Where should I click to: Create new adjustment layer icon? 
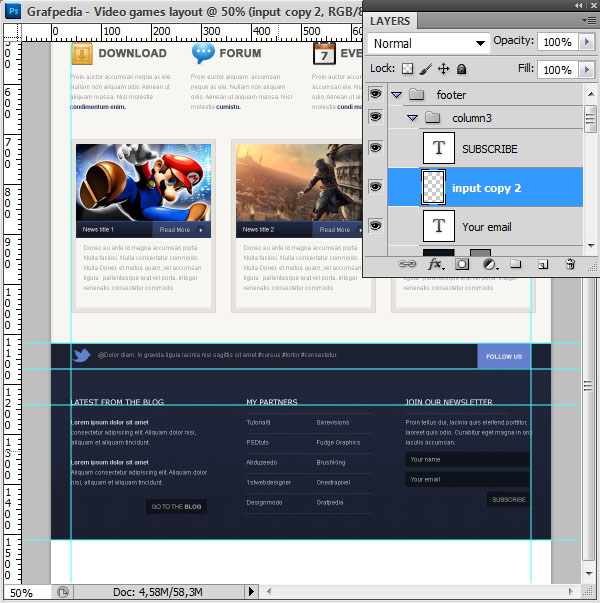(x=490, y=264)
